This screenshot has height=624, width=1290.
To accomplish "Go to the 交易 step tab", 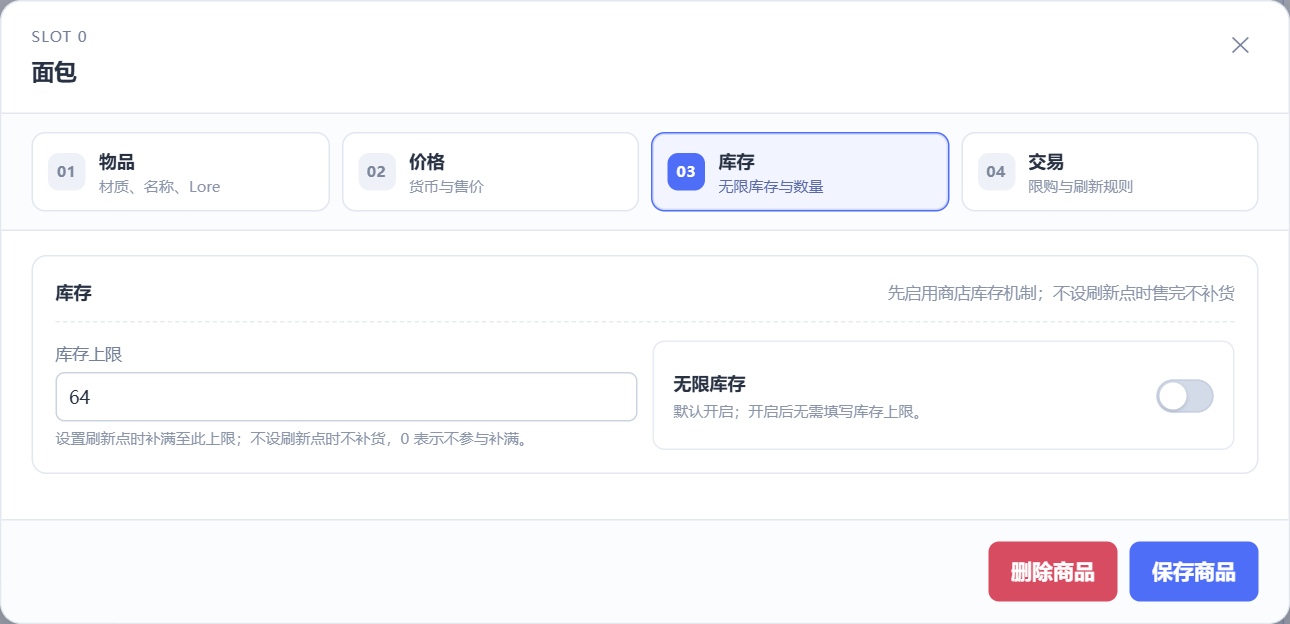I will [x=1110, y=172].
